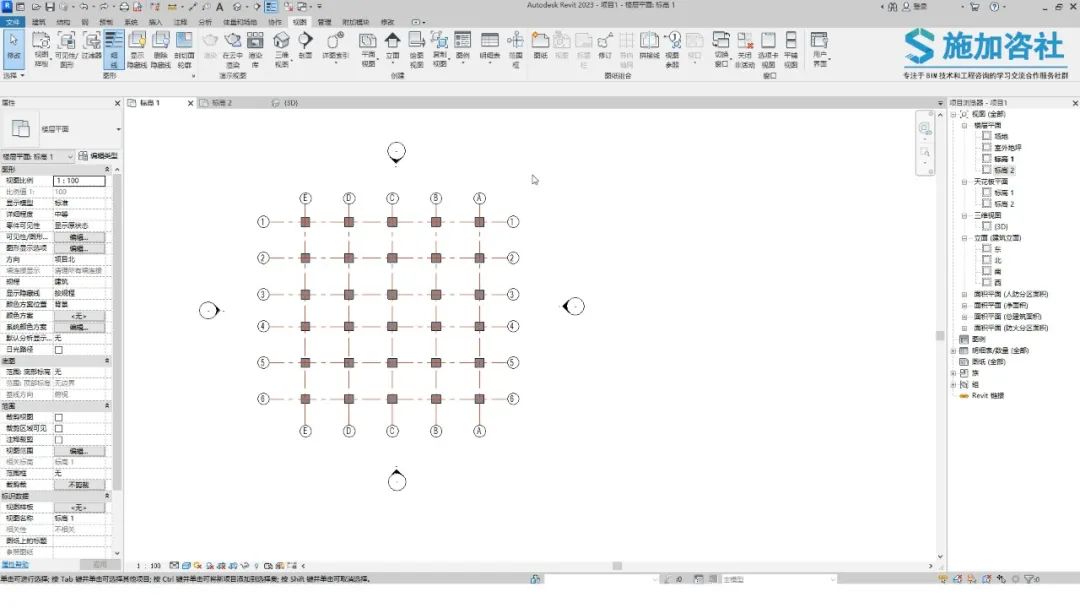Click the 平铺视图 (Tile Views) tool
This screenshot has height=608, width=1080.
point(791,48)
